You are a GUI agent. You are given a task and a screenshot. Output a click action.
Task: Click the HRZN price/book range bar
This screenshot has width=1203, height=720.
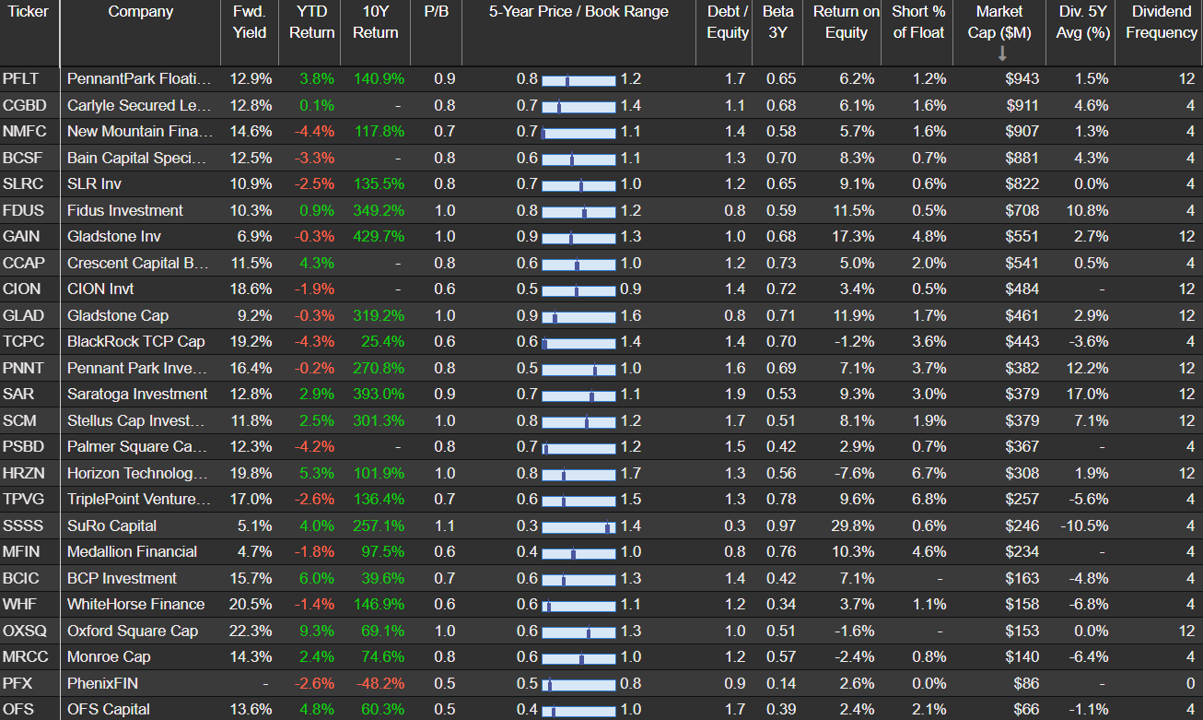[x=579, y=474]
